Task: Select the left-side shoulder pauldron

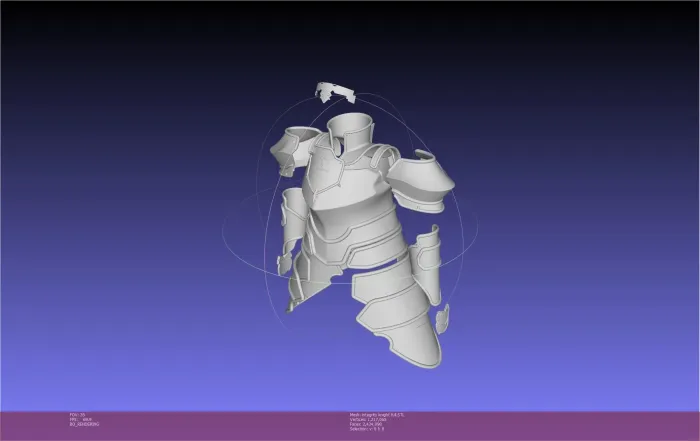Action: click(292, 150)
